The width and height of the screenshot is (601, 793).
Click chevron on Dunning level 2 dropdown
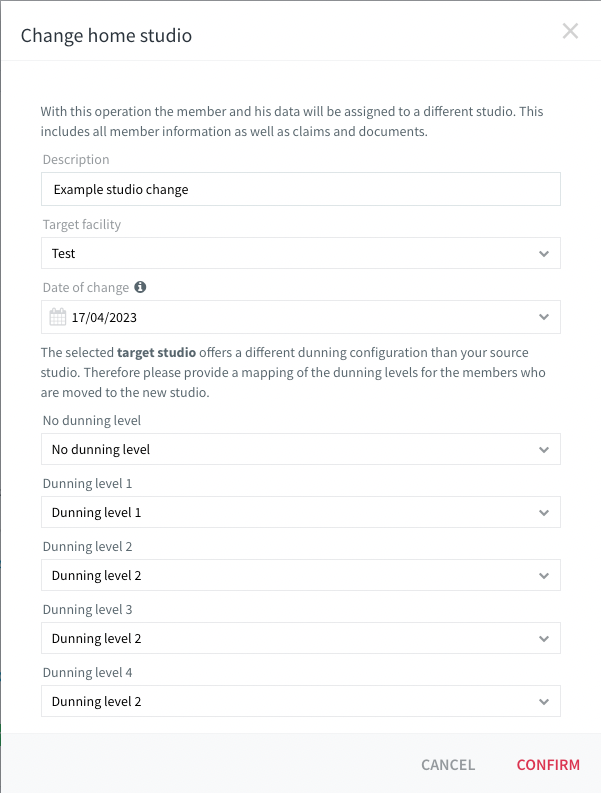point(544,576)
